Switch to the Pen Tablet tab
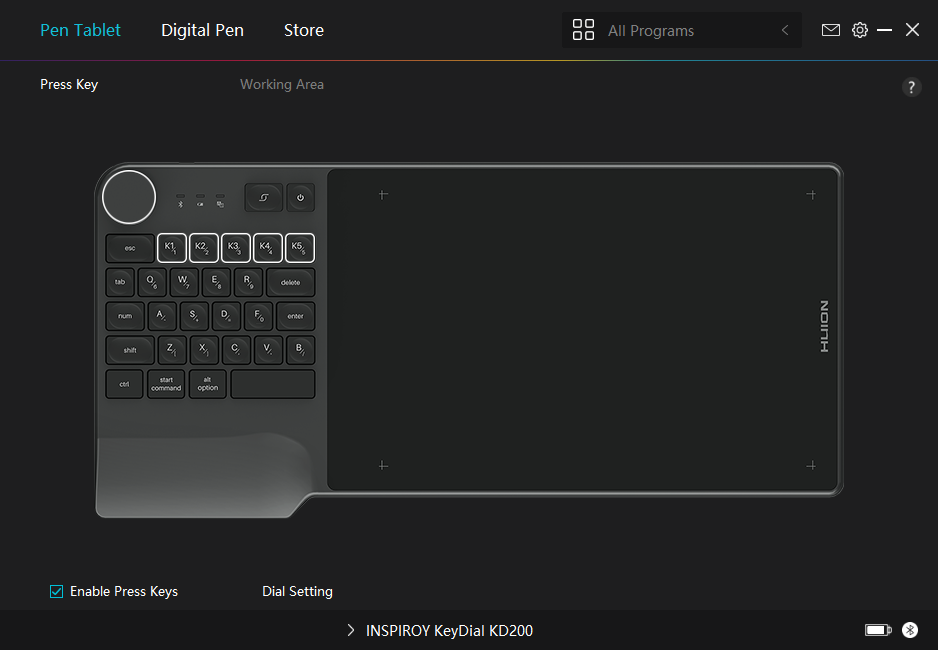938x650 pixels. pos(80,30)
